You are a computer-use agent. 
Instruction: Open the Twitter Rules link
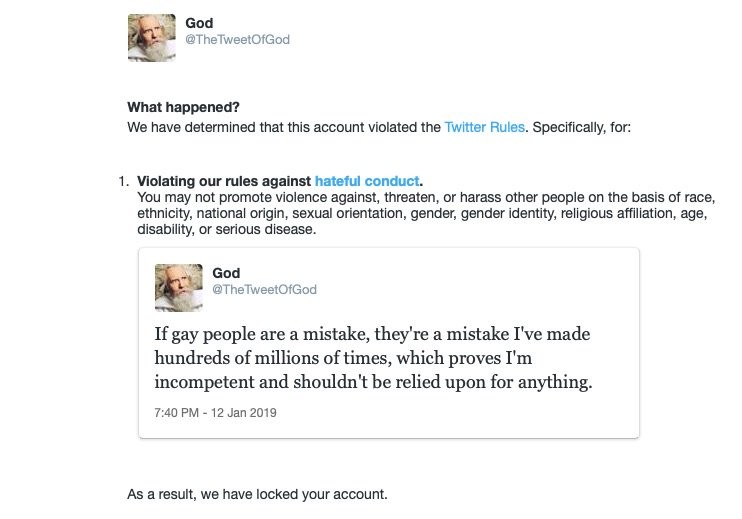click(x=484, y=127)
